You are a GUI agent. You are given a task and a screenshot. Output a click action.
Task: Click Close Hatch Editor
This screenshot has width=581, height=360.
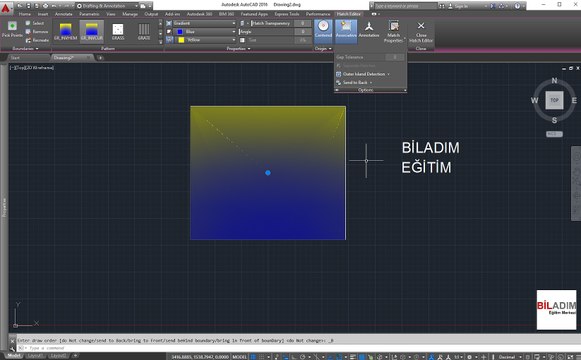click(x=421, y=31)
